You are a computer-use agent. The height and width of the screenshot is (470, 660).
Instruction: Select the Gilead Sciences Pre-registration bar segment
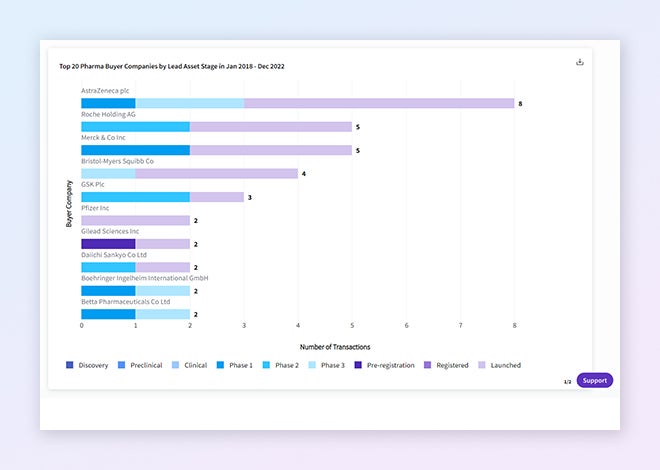108,244
